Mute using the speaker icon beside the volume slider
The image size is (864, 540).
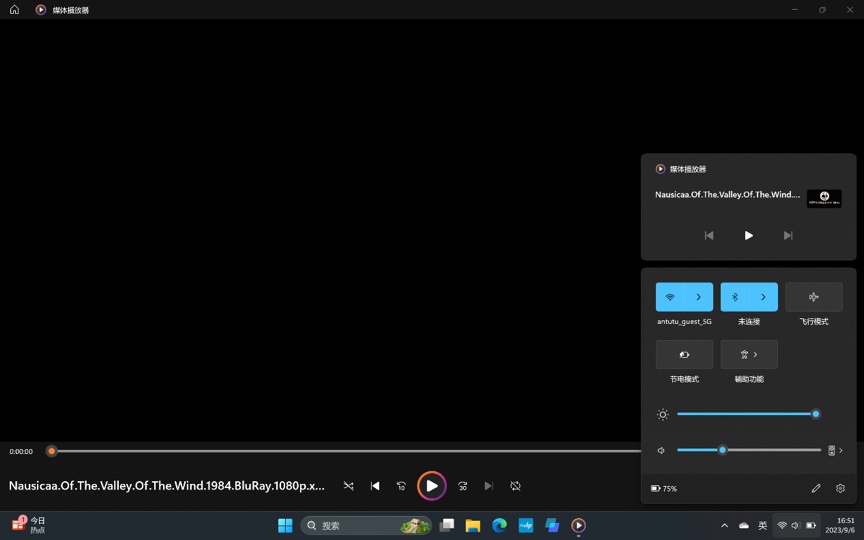pyautogui.click(x=661, y=450)
